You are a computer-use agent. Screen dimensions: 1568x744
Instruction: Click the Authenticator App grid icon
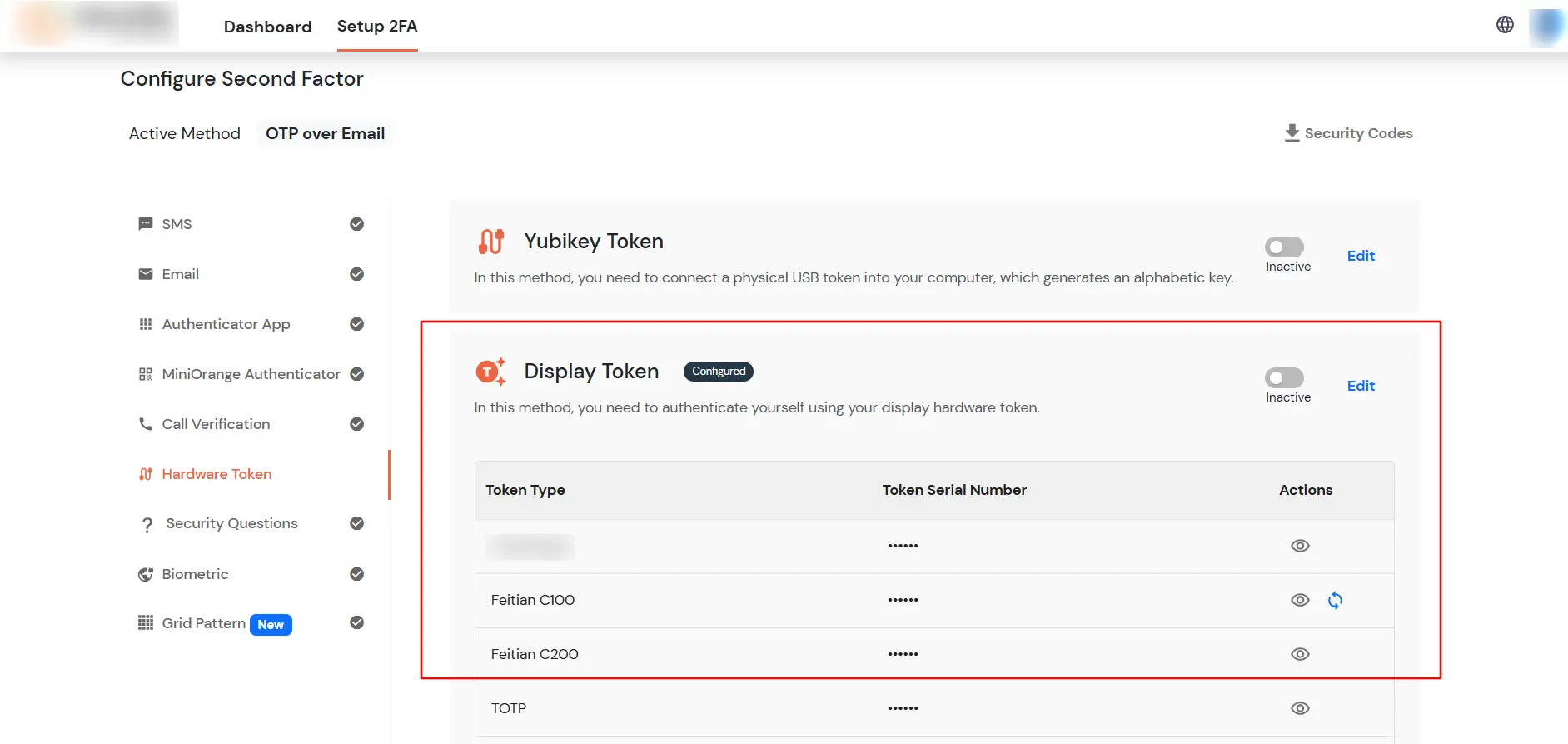[146, 324]
